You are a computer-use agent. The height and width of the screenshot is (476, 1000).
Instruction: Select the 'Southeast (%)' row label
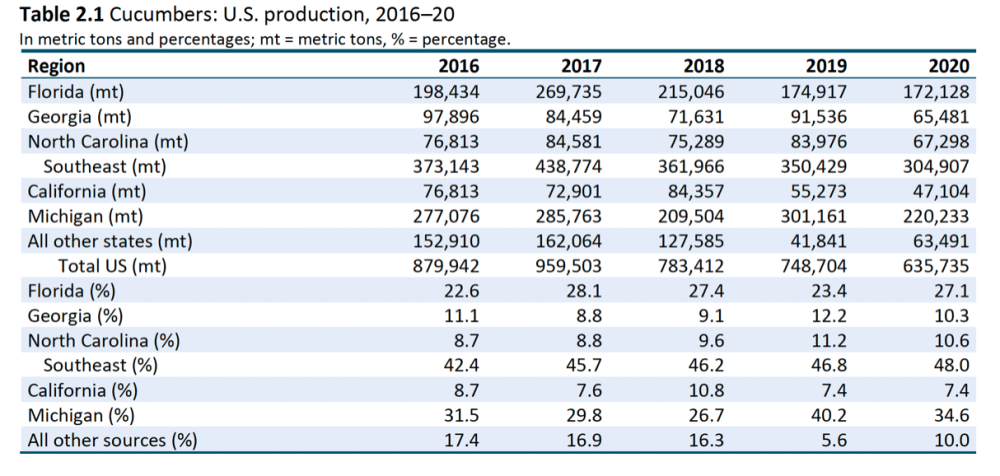pos(100,366)
